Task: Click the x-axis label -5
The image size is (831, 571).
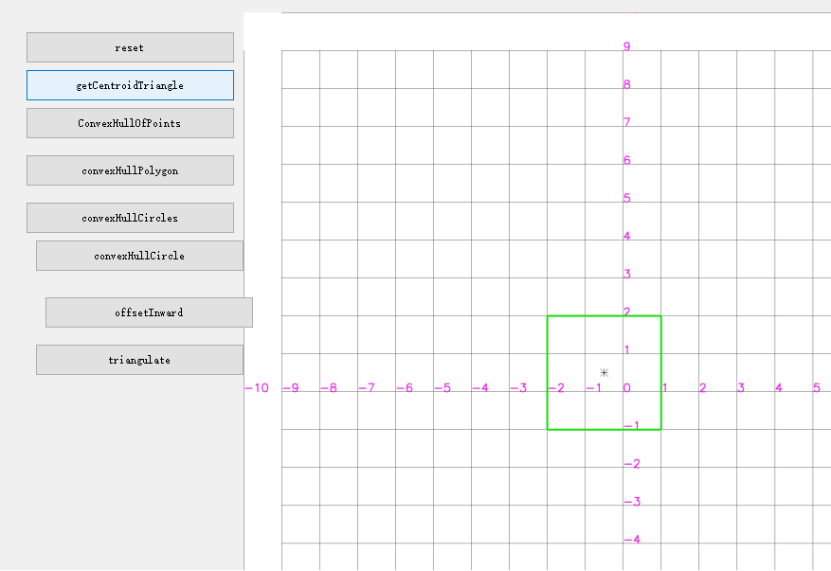Action: [443, 388]
